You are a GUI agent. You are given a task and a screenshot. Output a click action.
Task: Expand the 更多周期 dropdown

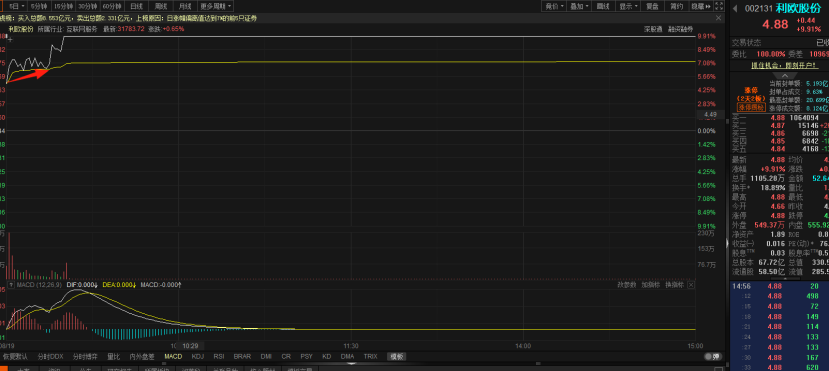[x=216, y=6]
